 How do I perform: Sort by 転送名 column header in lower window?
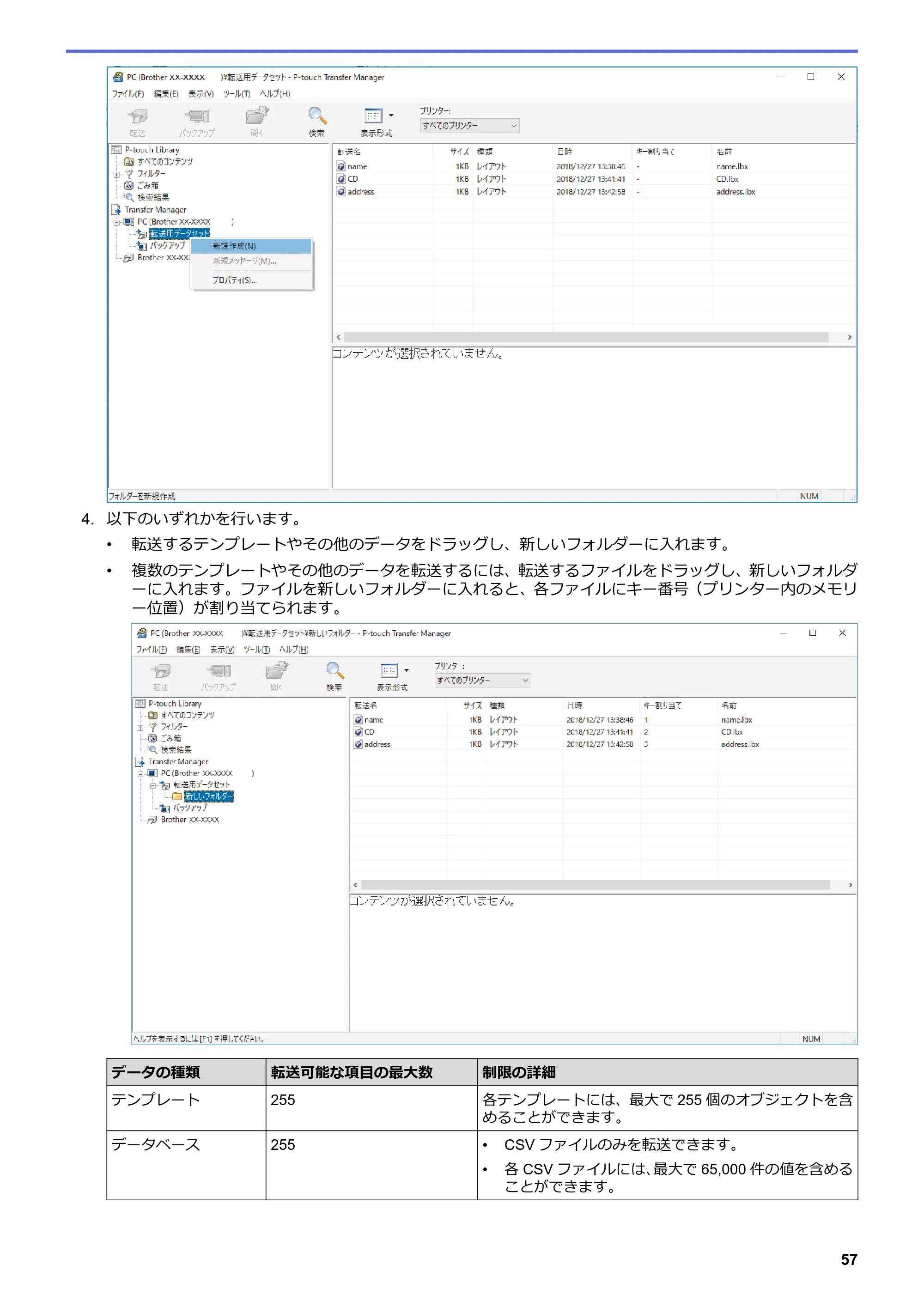399,705
